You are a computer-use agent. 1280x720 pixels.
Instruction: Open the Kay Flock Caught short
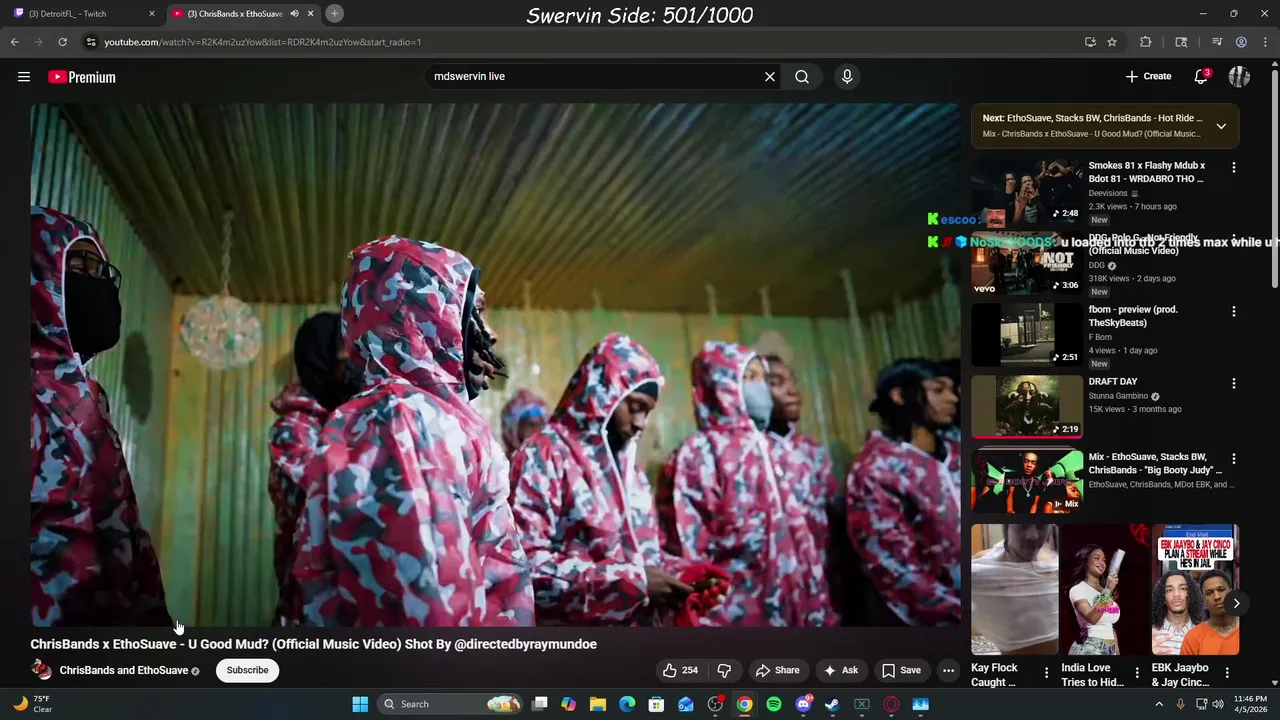[1014, 590]
